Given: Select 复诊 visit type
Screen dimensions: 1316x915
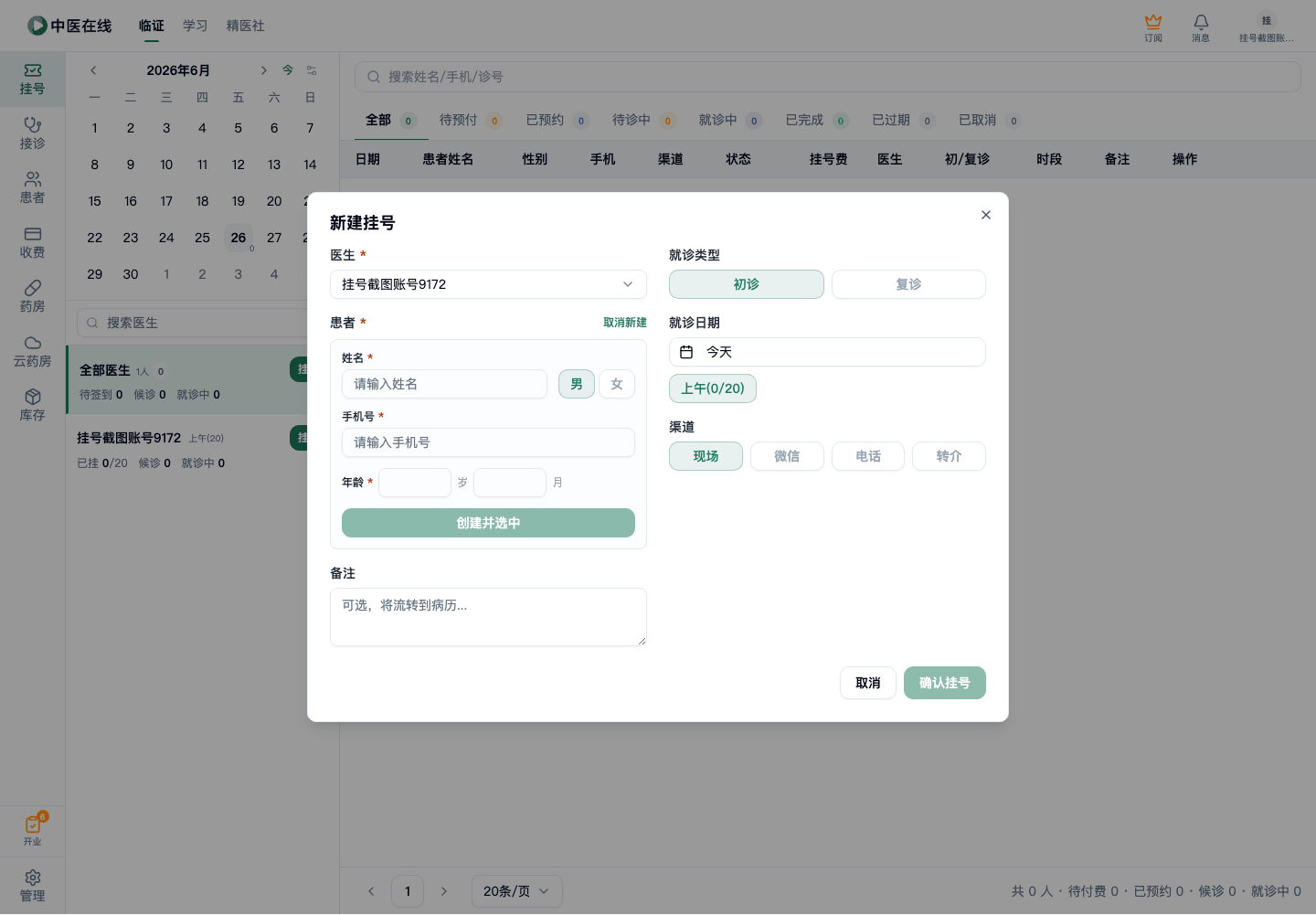Looking at the screenshot, I should [908, 284].
